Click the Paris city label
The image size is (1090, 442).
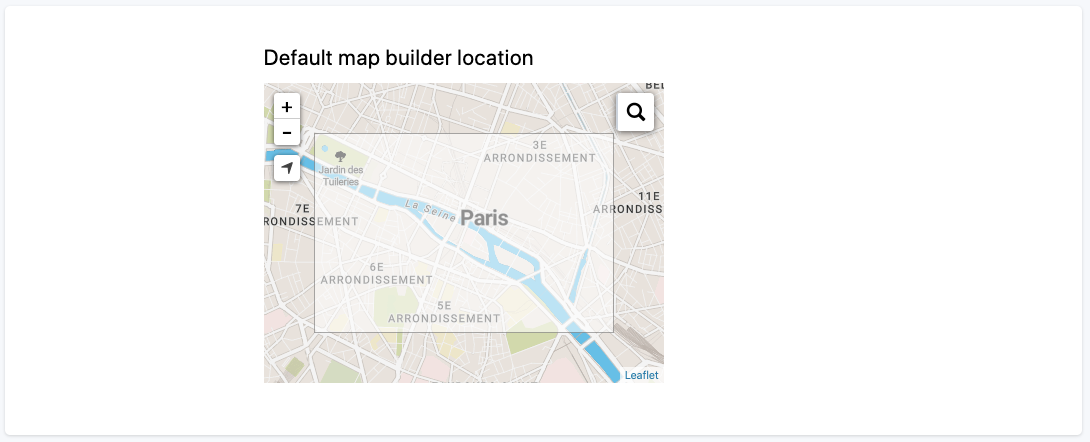click(484, 217)
